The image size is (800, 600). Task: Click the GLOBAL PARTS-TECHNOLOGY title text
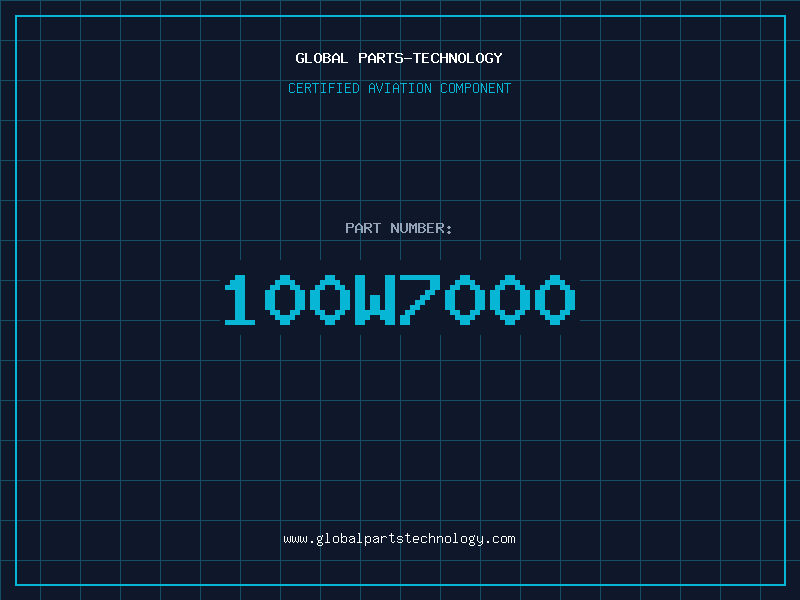(x=399, y=58)
